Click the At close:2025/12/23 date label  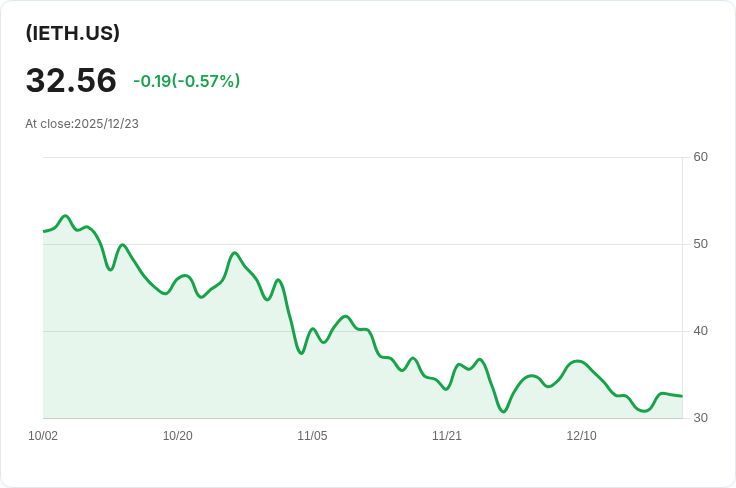tap(82, 124)
